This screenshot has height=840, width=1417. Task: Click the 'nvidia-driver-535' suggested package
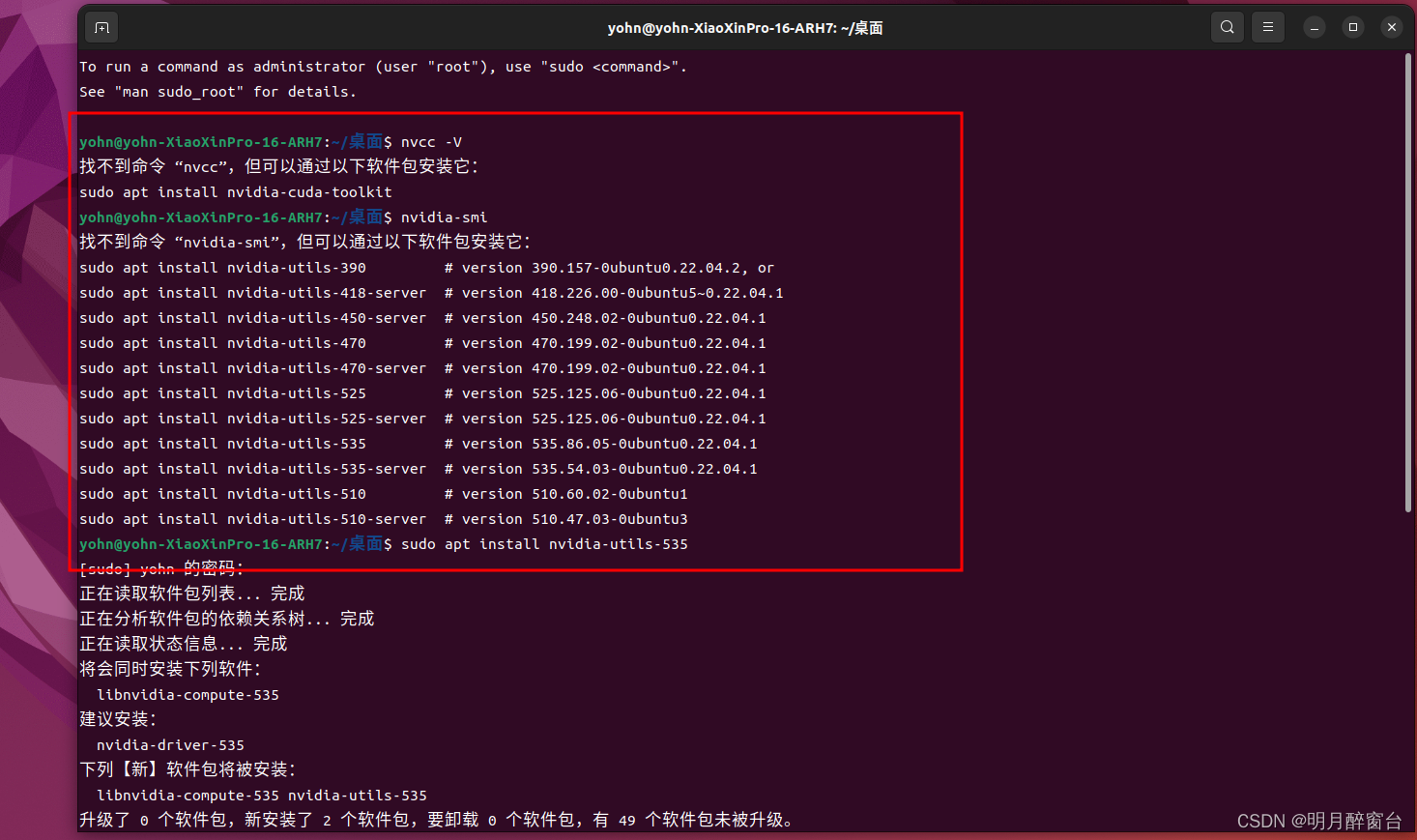click(170, 745)
